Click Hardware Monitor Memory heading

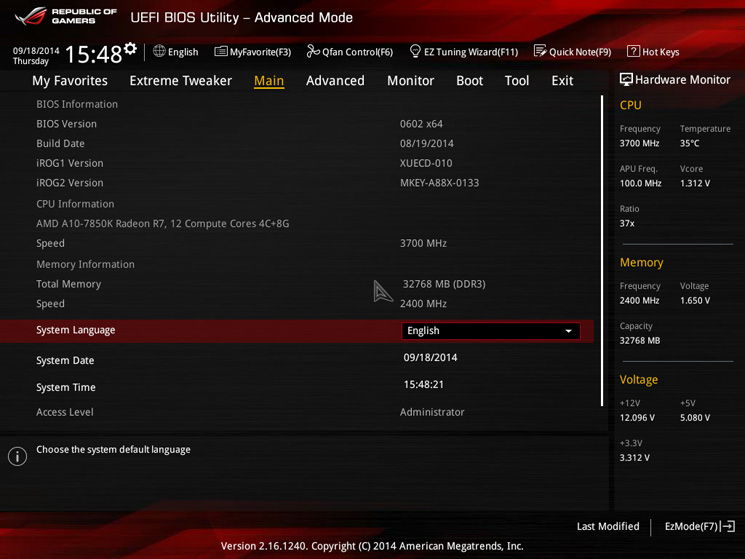[x=641, y=263]
